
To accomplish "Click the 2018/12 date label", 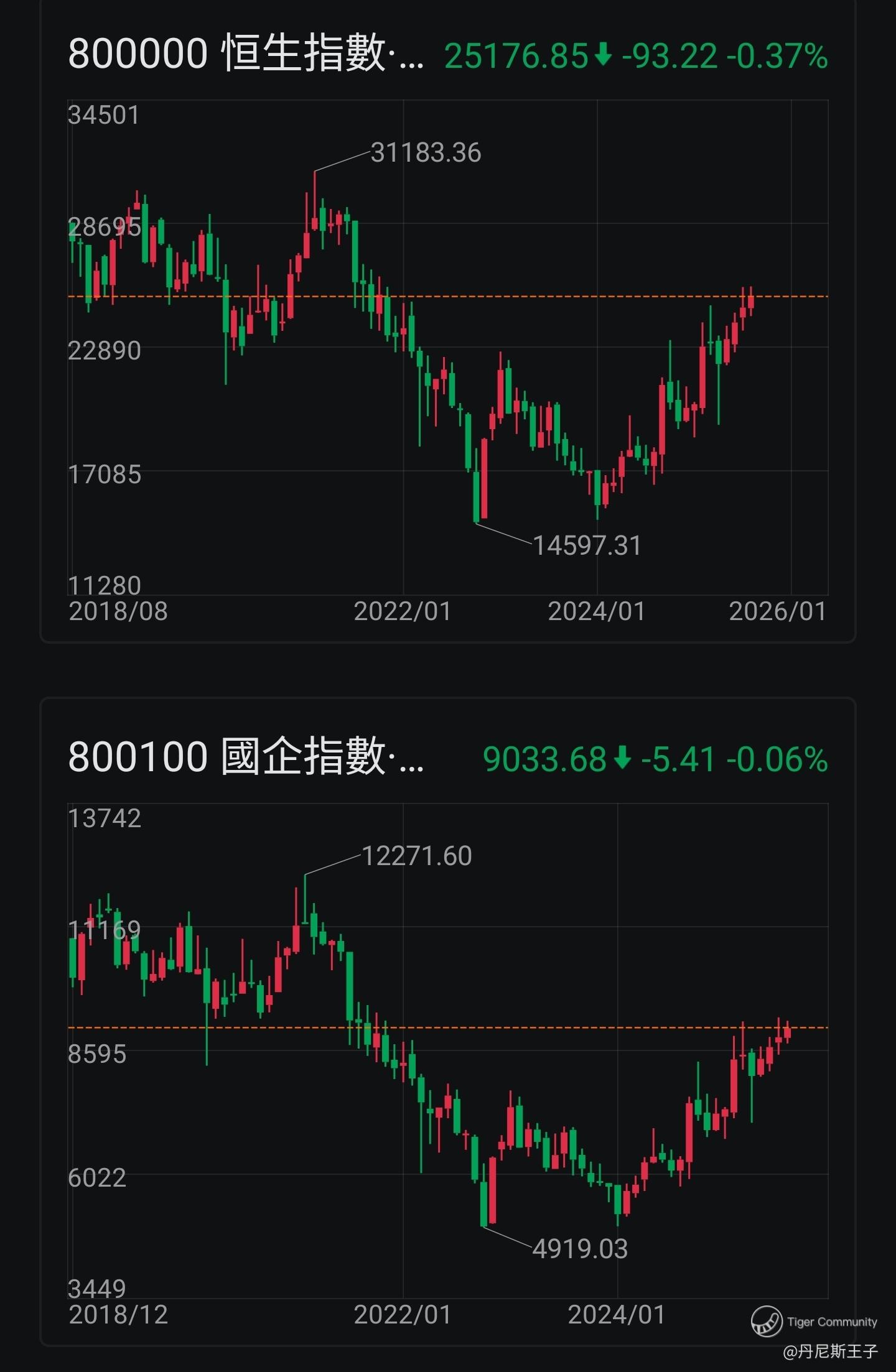I will [118, 1315].
